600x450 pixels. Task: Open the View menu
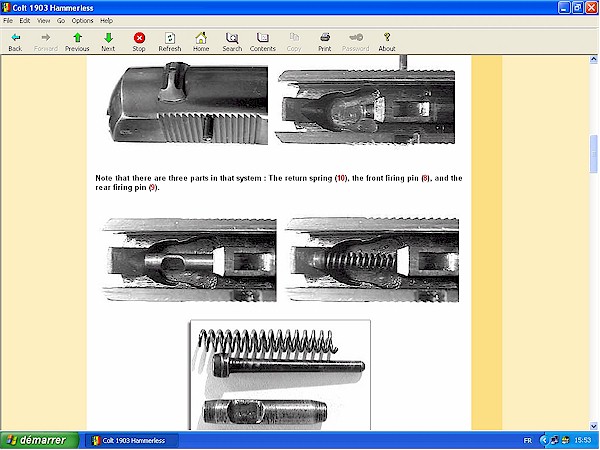coord(43,21)
